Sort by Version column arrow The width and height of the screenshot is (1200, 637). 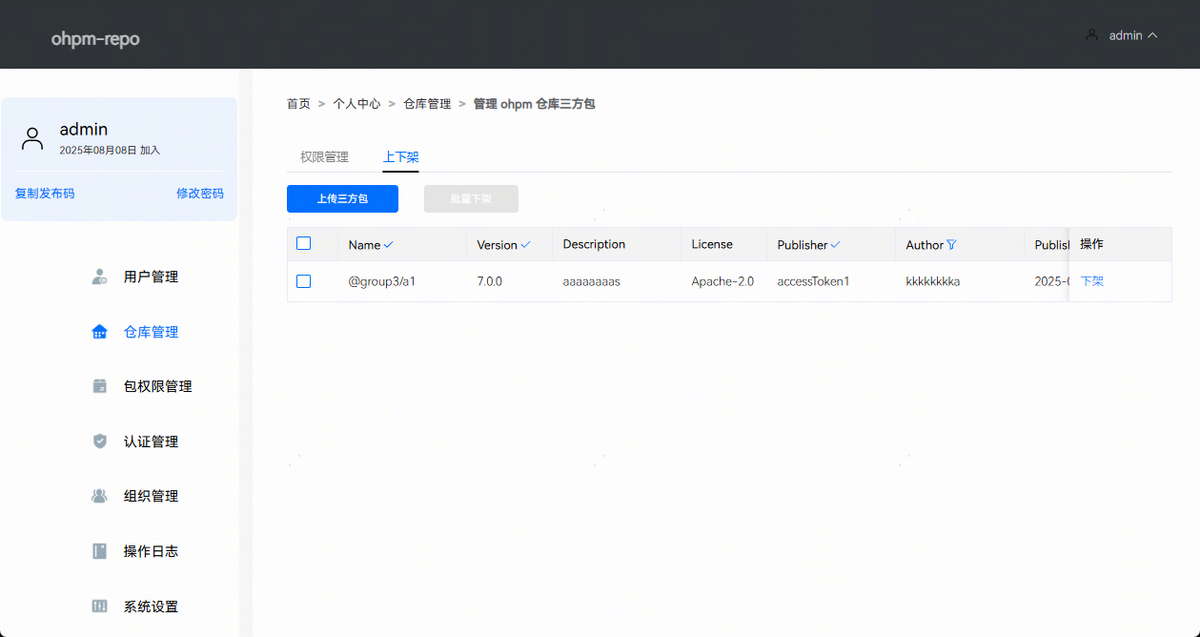[525, 245]
